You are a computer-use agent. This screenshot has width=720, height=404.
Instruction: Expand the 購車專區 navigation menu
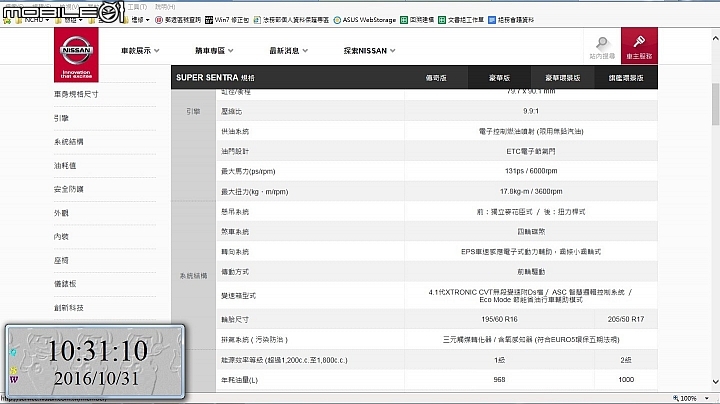pyautogui.click(x=214, y=50)
